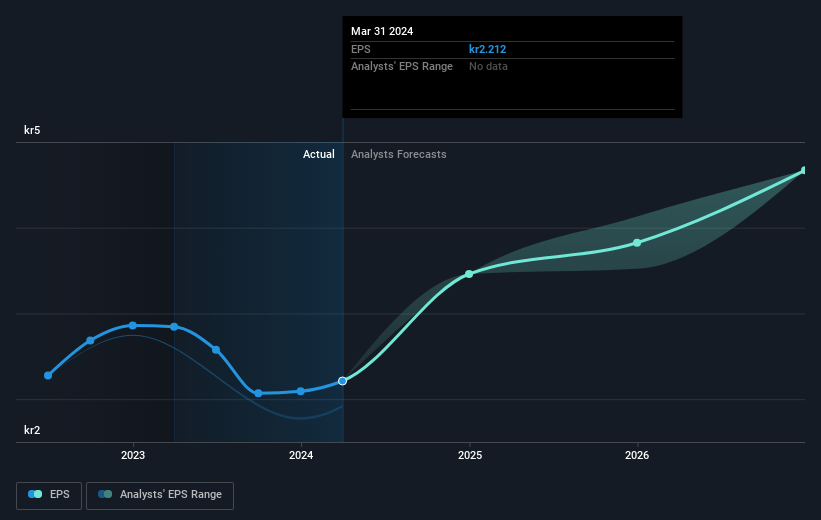Click the Actual section label
The width and height of the screenshot is (821, 520).
click(x=318, y=154)
